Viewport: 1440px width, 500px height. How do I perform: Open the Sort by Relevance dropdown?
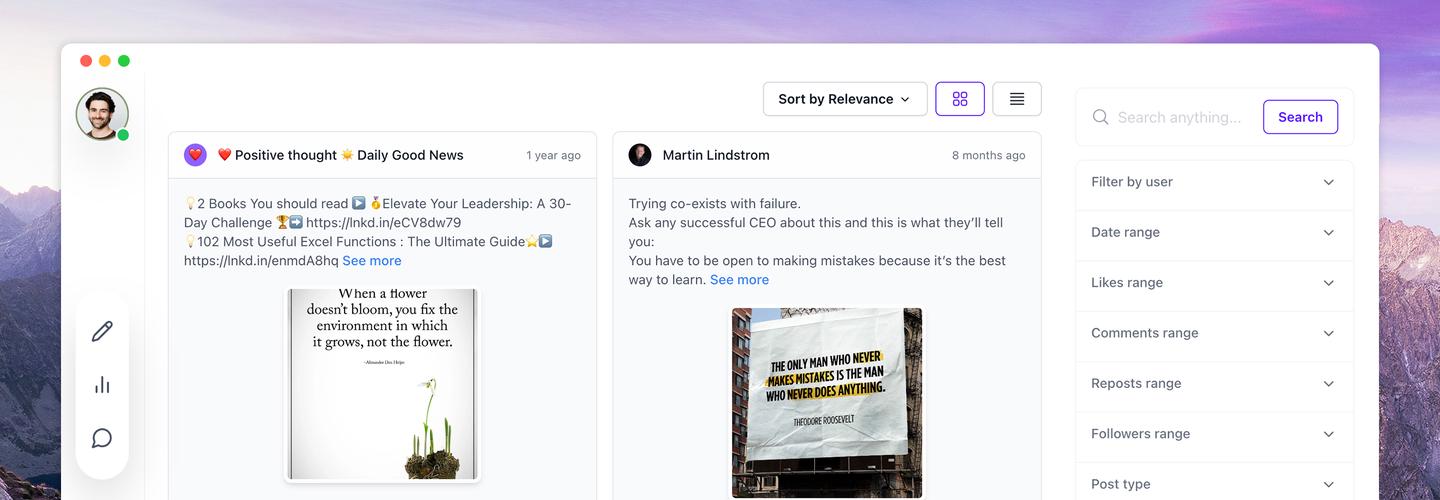point(845,99)
